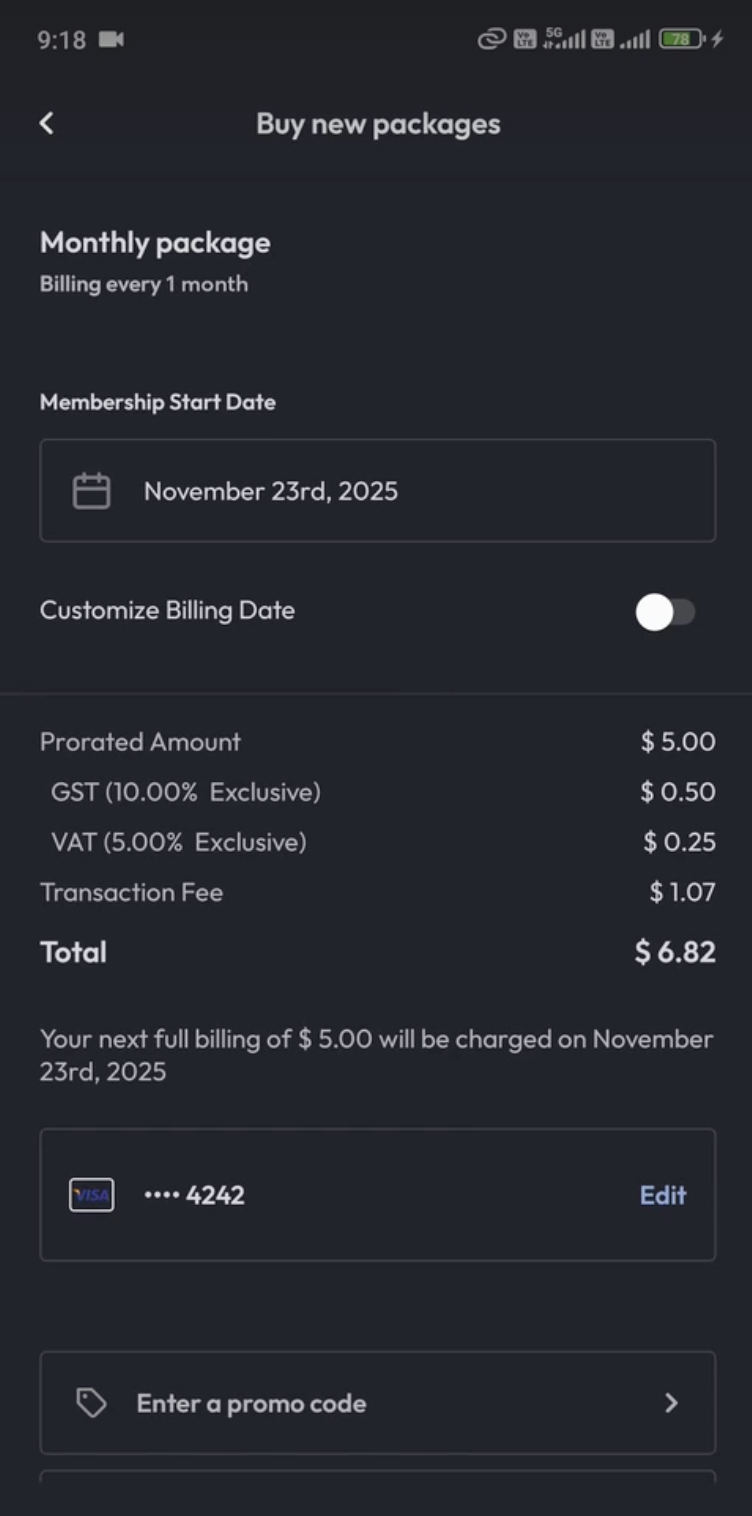Tap the screen recording camera status icon
This screenshot has width=752, height=1516.
[112, 40]
